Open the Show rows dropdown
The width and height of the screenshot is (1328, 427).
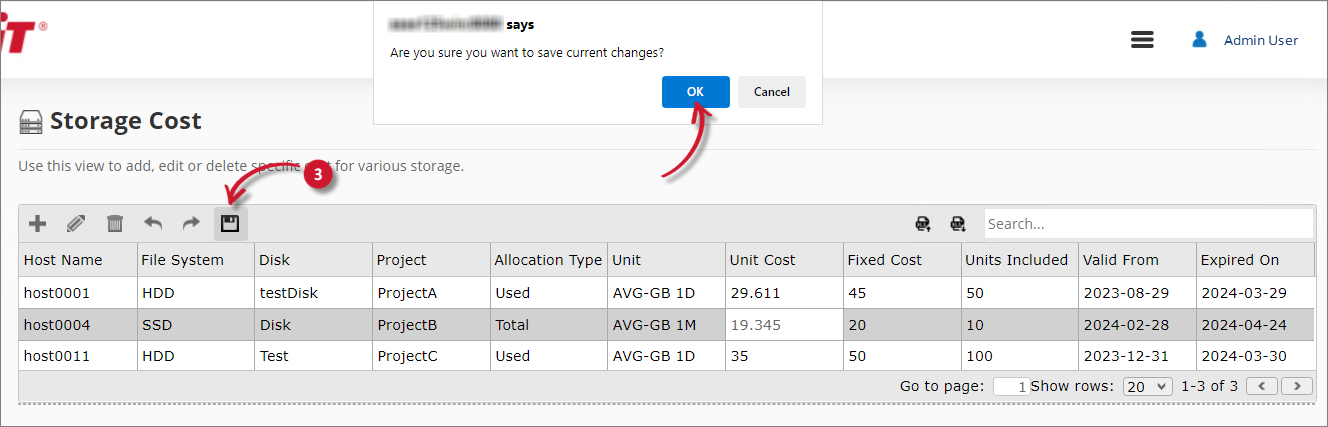[1147, 386]
